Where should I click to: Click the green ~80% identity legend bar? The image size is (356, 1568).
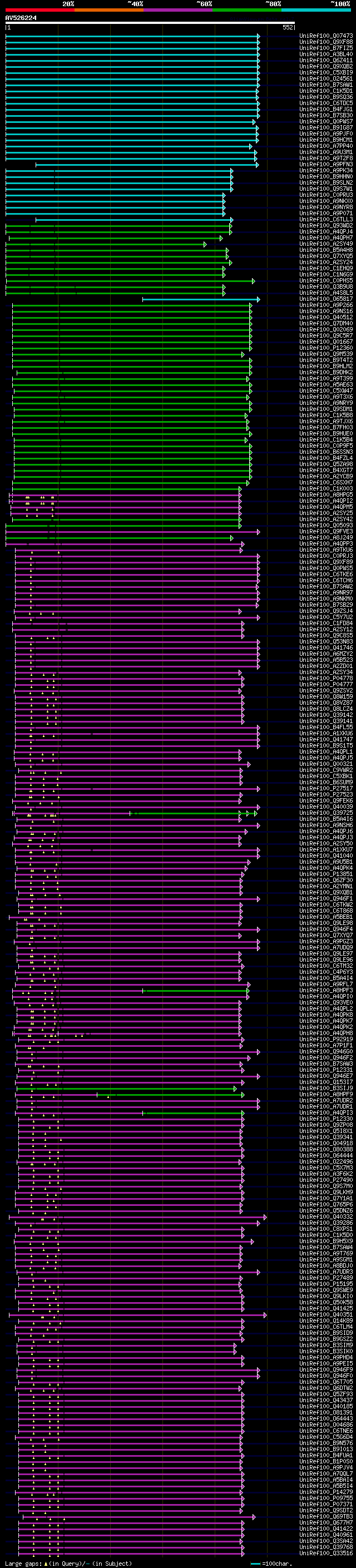click(x=246, y=10)
